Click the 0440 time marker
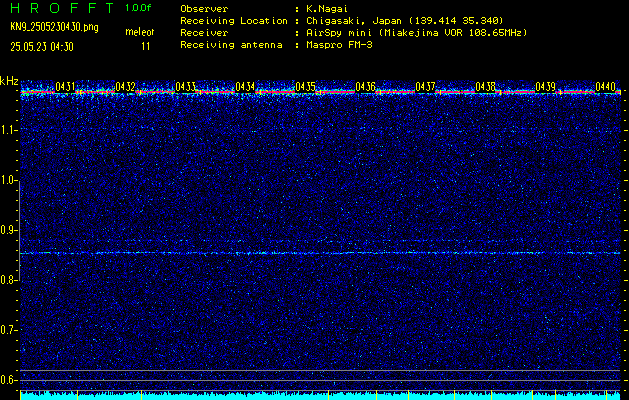The height and width of the screenshot is (400, 629). [x=605, y=86]
